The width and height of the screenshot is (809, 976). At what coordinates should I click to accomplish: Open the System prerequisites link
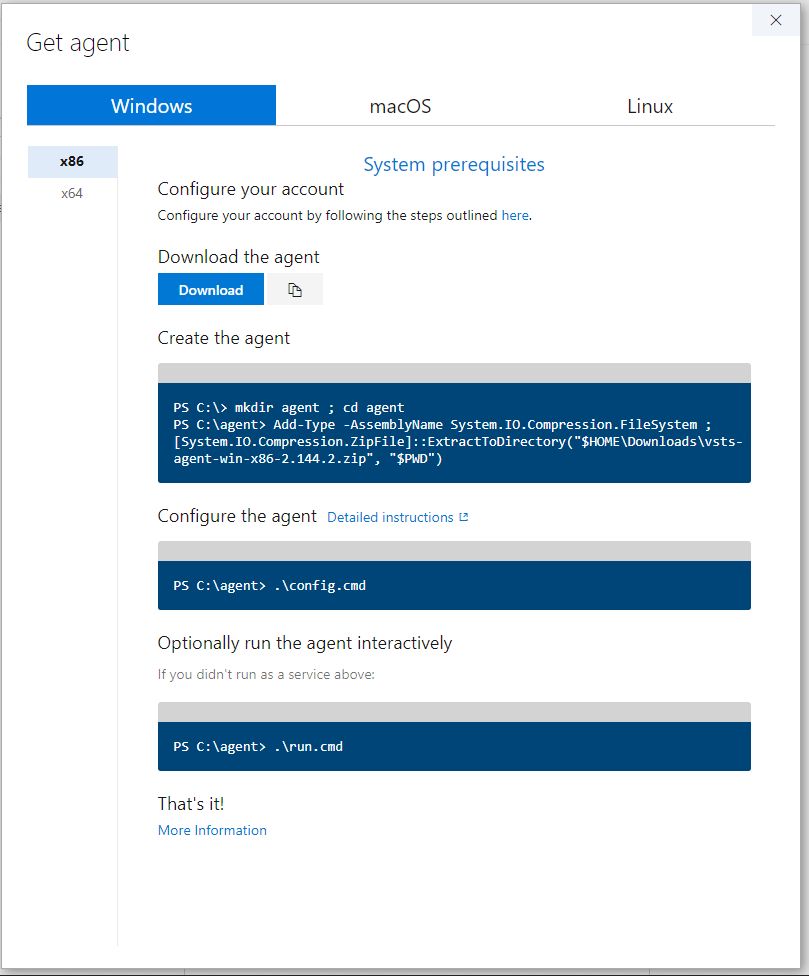(454, 164)
